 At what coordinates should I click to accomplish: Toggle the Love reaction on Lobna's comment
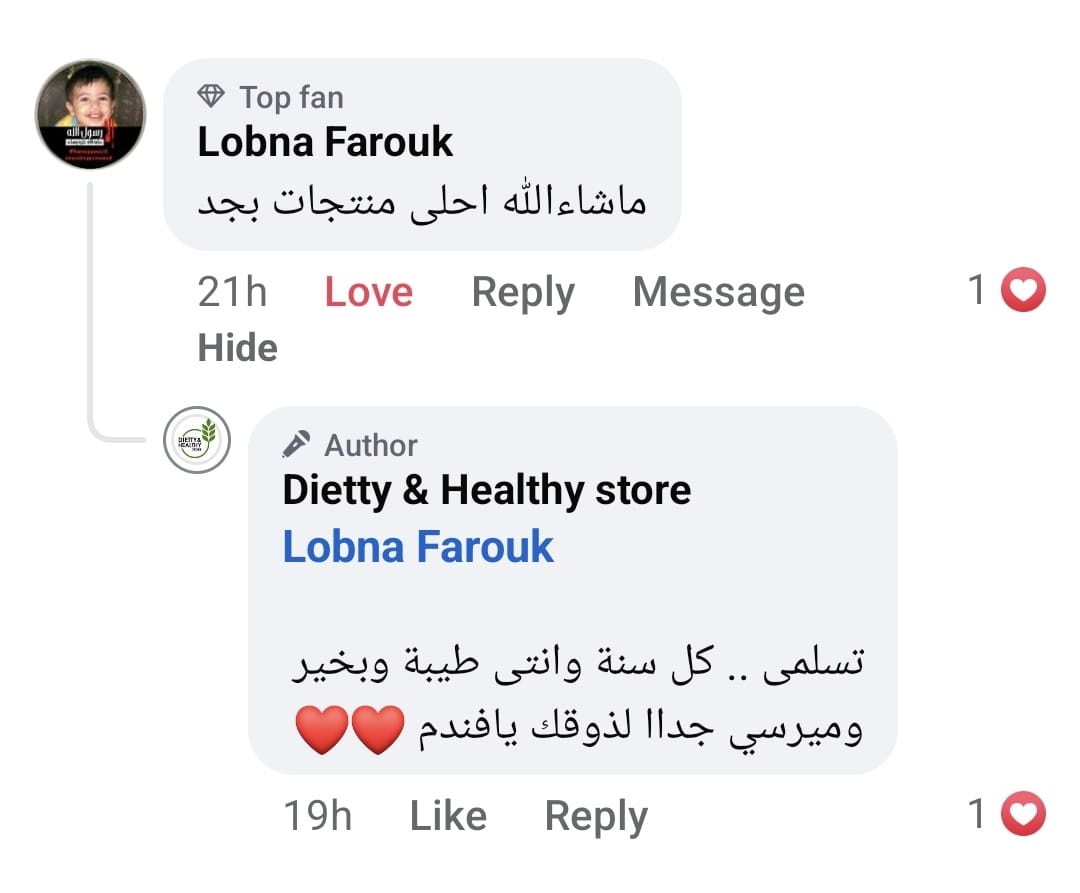368,292
